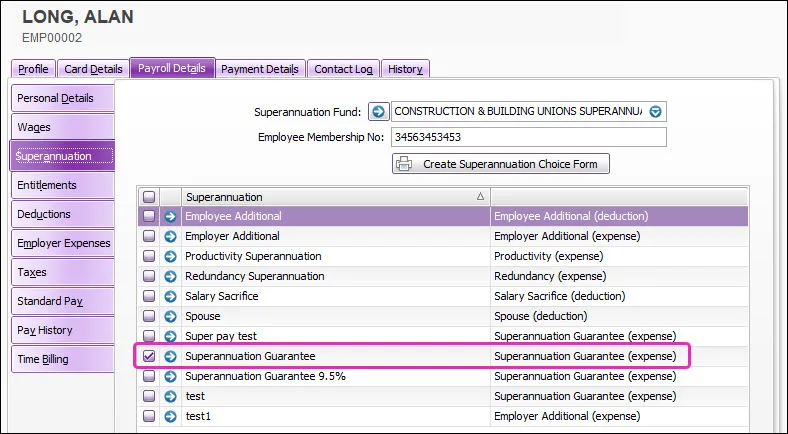
Task: Open Productivity Superannuation via its arrow icon
Action: pyautogui.click(x=170, y=256)
